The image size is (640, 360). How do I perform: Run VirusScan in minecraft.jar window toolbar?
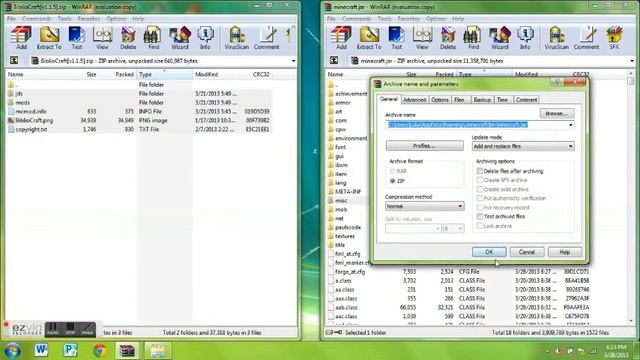[556, 38]
